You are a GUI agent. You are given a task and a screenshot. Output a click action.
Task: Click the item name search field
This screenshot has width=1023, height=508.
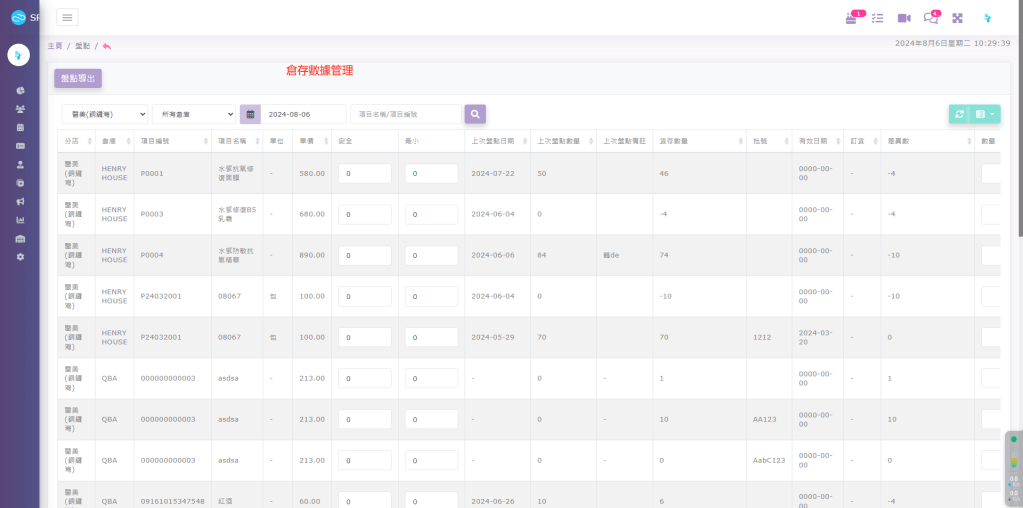pos(405,114)
